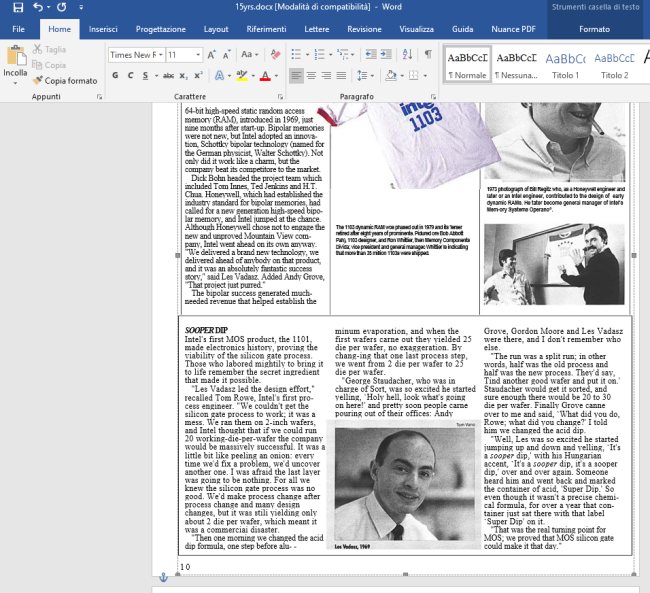Viewport: 650px width, 593px height.
Task: Align text right
Action: (326, 75)
